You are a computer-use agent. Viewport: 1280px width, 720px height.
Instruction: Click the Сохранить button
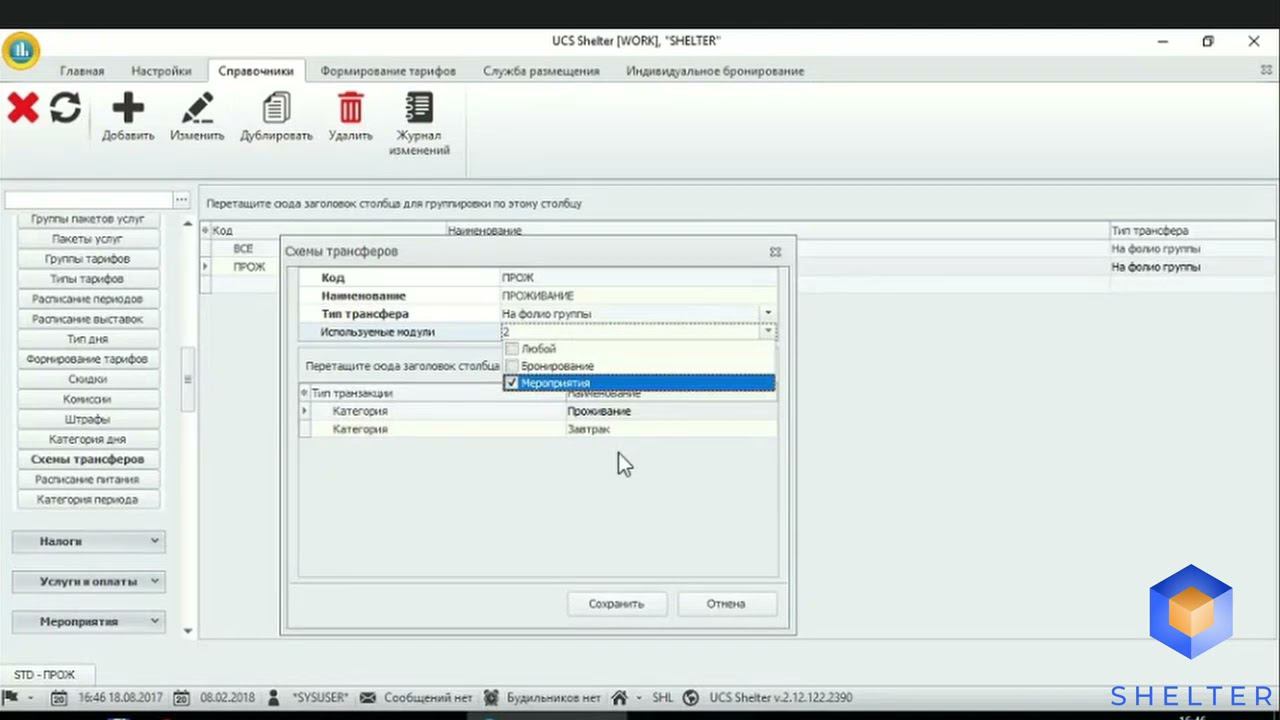point(616,604)
